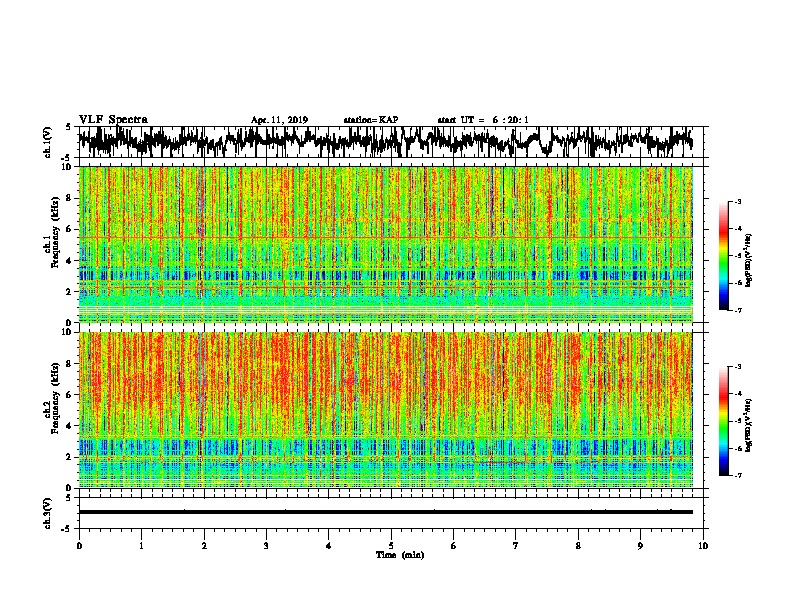
Task: Click the time axis tick label "3"
Action: (266, 546)
